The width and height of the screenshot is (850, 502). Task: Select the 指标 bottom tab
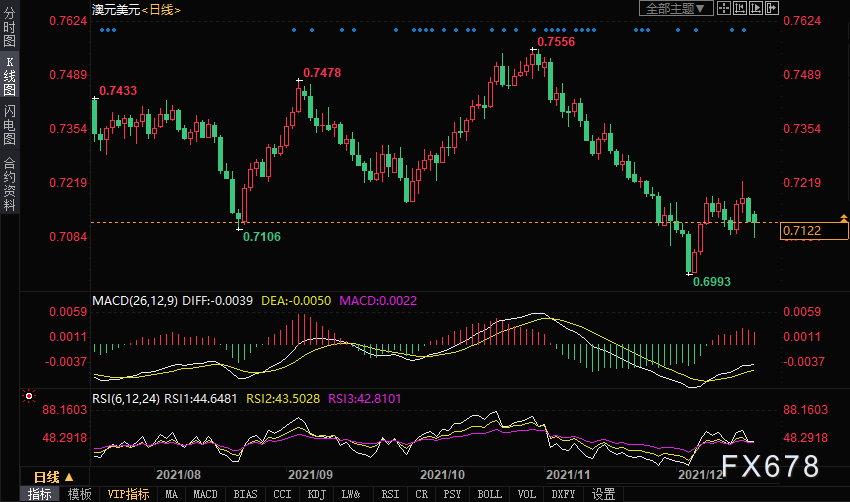tap(40, 494)
